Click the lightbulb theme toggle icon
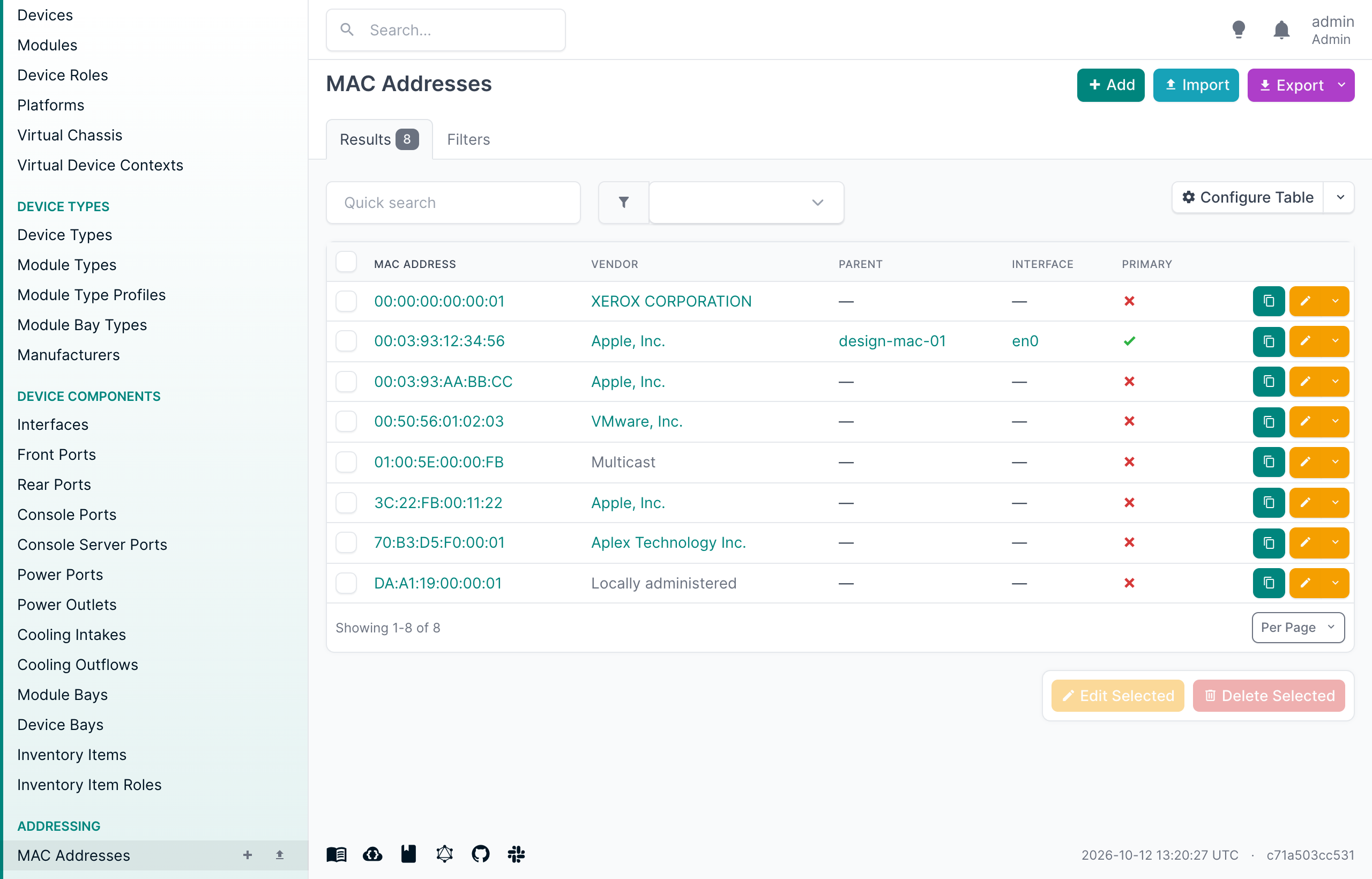This screenshot has width=1372, height=879. (x=1239, y=29)
